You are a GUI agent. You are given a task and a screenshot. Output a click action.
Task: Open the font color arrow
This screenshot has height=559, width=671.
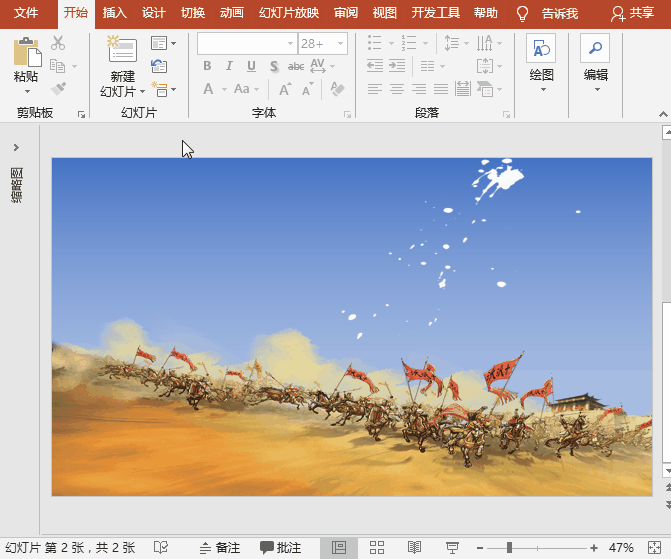(x=224, y=89)
